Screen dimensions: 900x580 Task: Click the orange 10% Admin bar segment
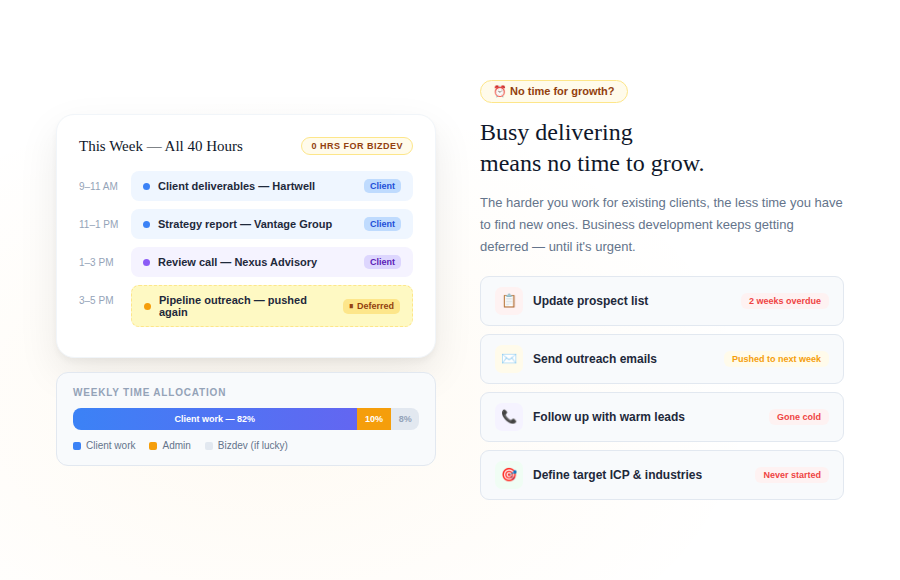[374, 419]
